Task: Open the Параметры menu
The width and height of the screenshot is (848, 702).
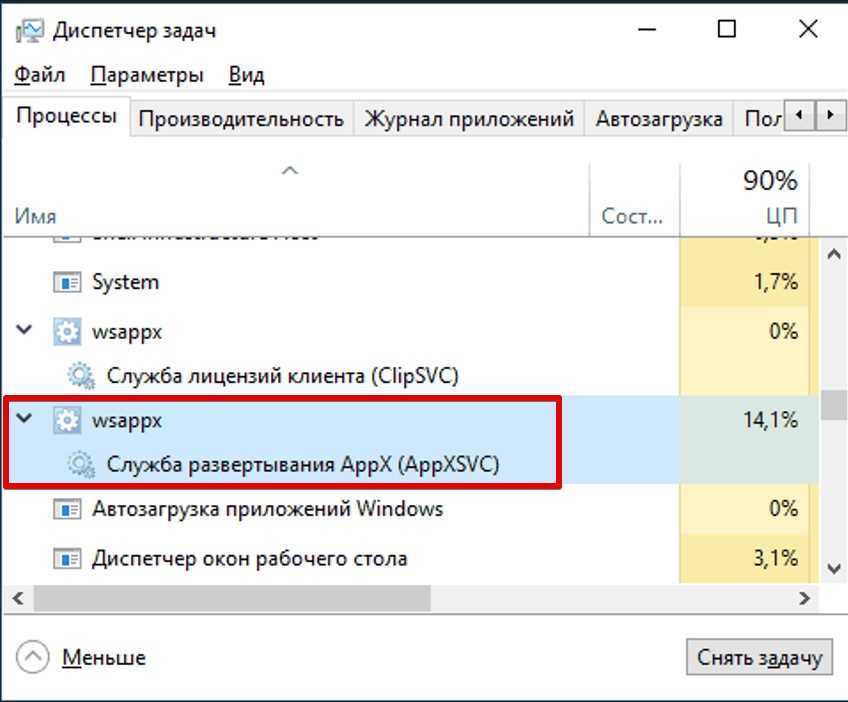Action: pyautogui.click(x=147, y=75)
